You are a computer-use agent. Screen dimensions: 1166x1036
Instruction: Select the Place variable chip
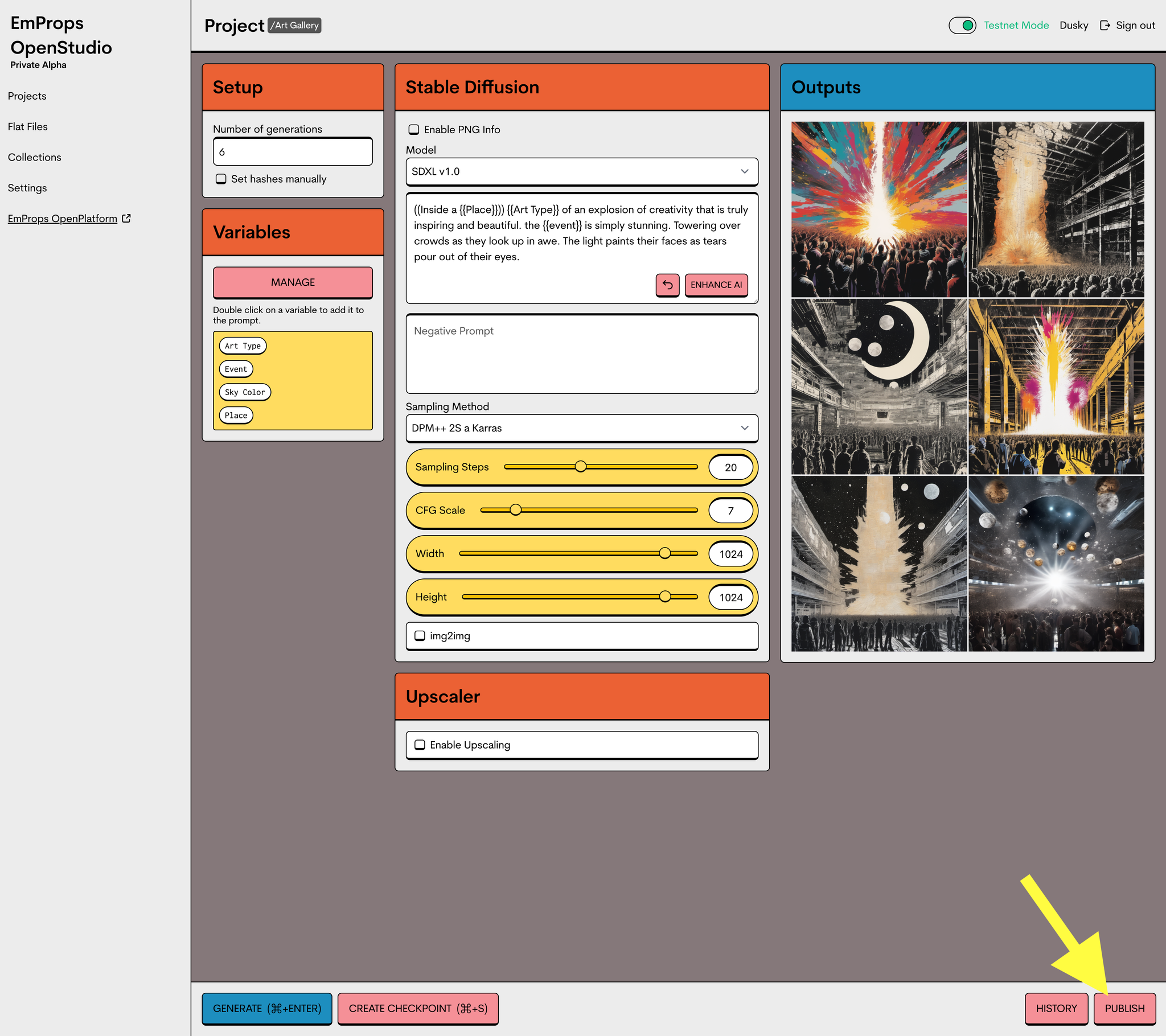point(236,416)
